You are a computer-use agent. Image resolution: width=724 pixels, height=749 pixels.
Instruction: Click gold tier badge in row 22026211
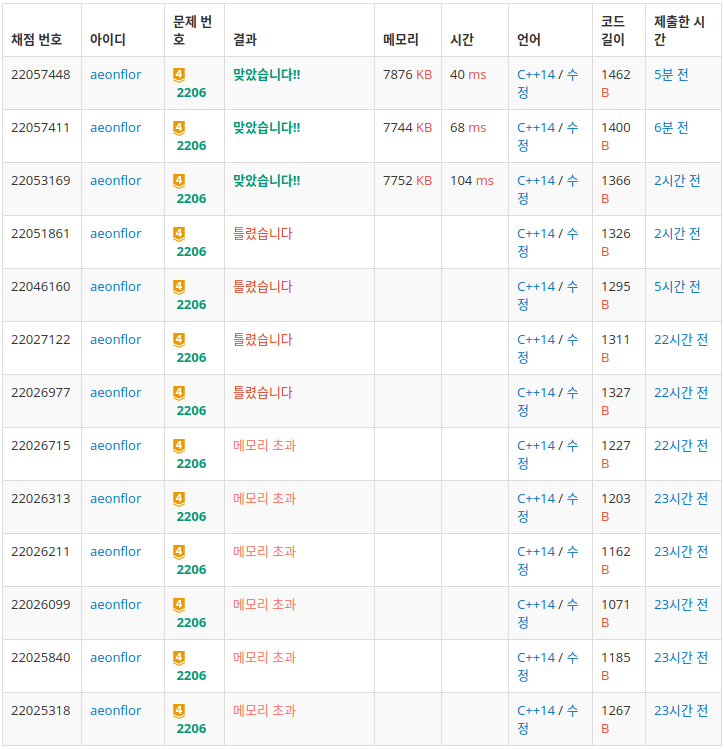click(x=179, y=552)
